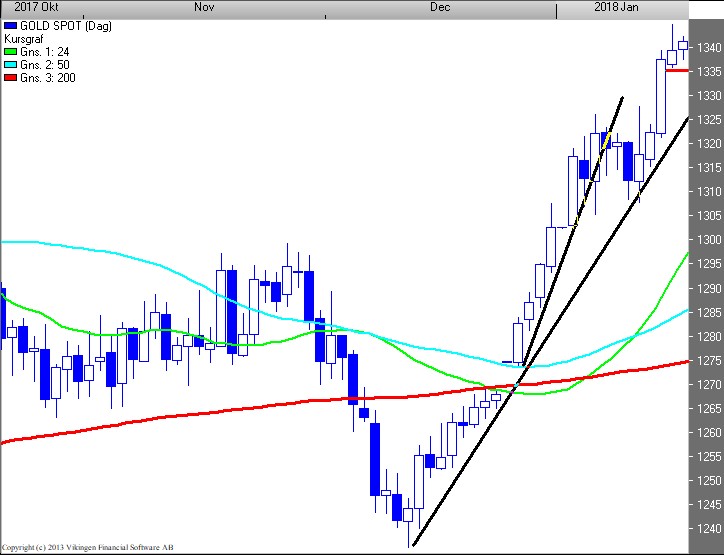Select the 'Gns. 2: 50' label
Viewport: 724px width, 555px height.
pos(45,65)
